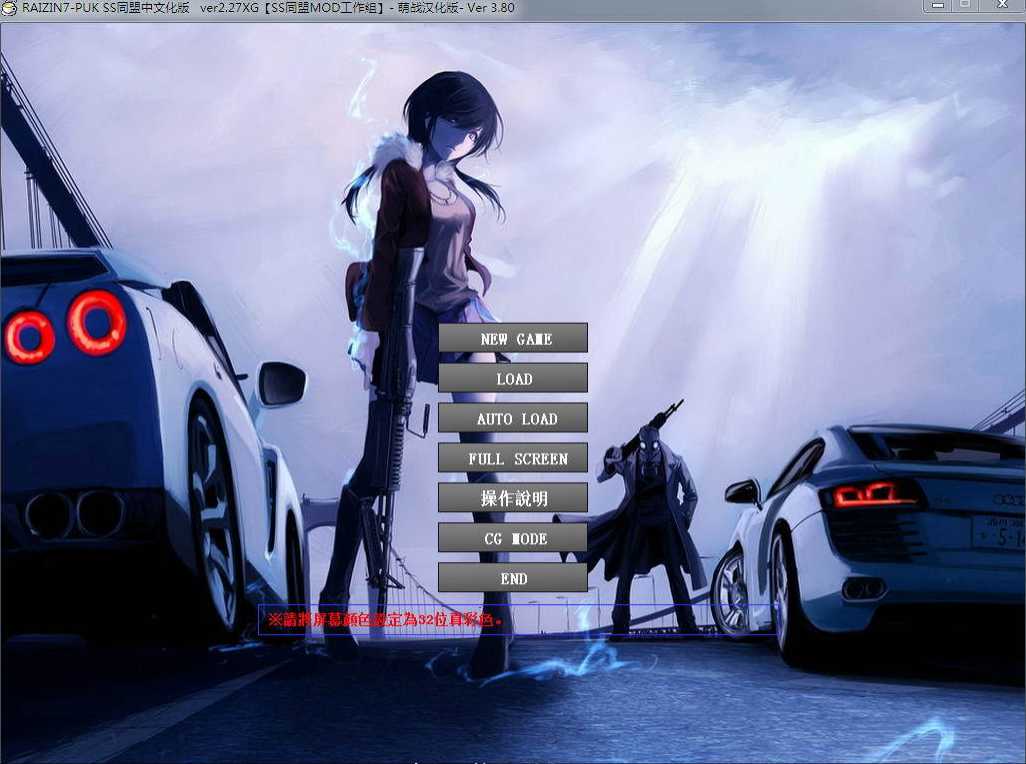
Task: Click the left car's round red taillight
Action: point(96,322)
